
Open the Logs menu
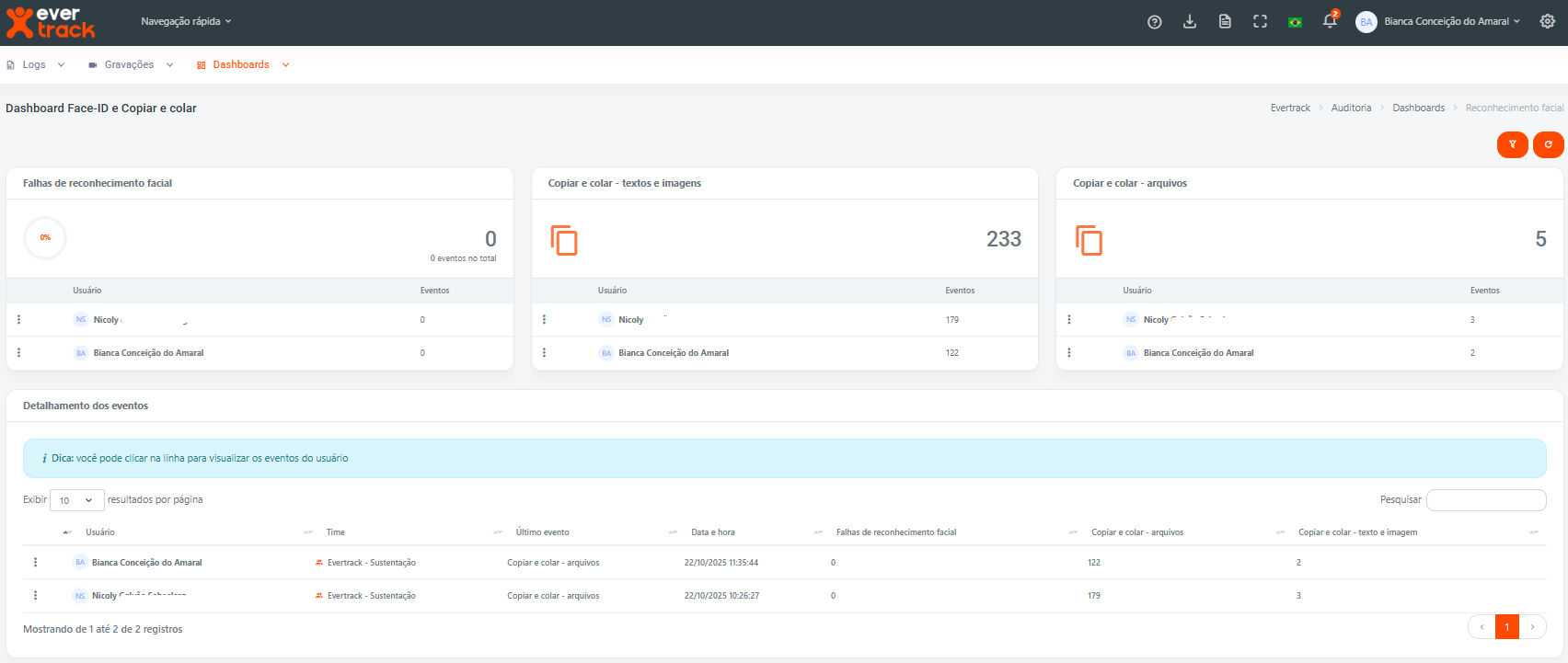(x=35, y=64)
